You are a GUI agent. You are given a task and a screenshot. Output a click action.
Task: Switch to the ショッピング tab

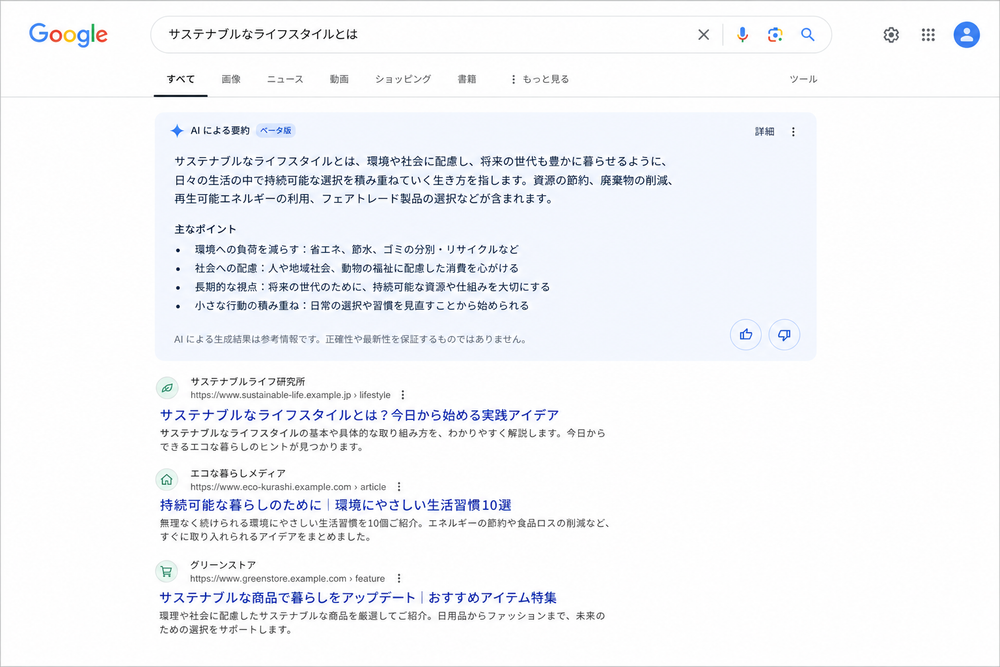(x=403, y=79)
